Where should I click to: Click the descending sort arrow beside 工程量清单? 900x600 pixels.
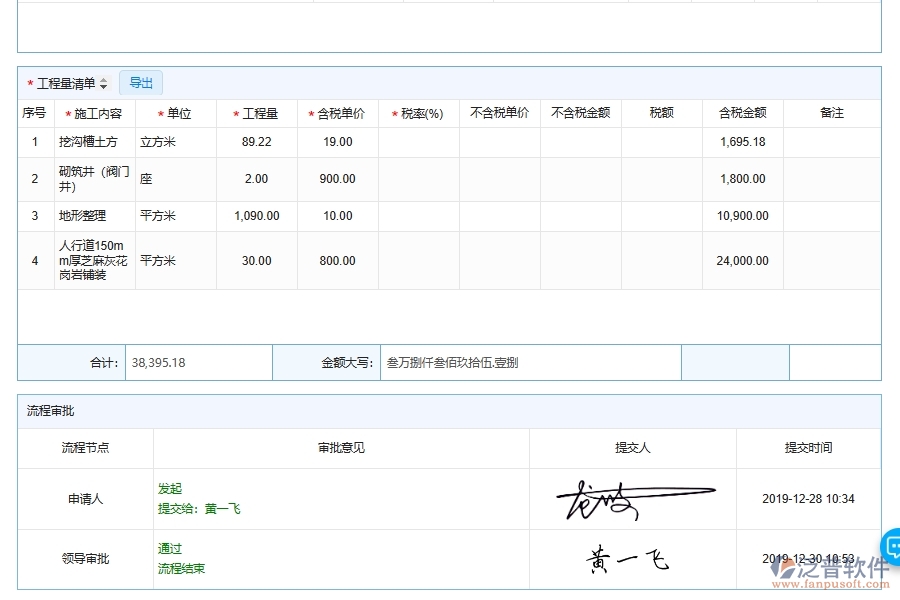(x=103, y=86)
